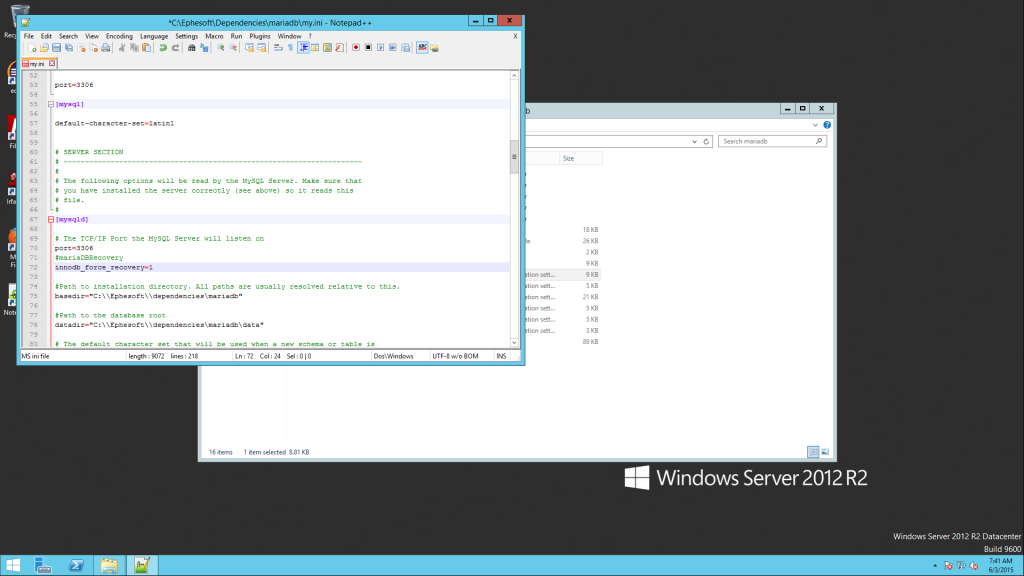Click the Print toolbar icon
The image size is (1024, 576).
105,48
